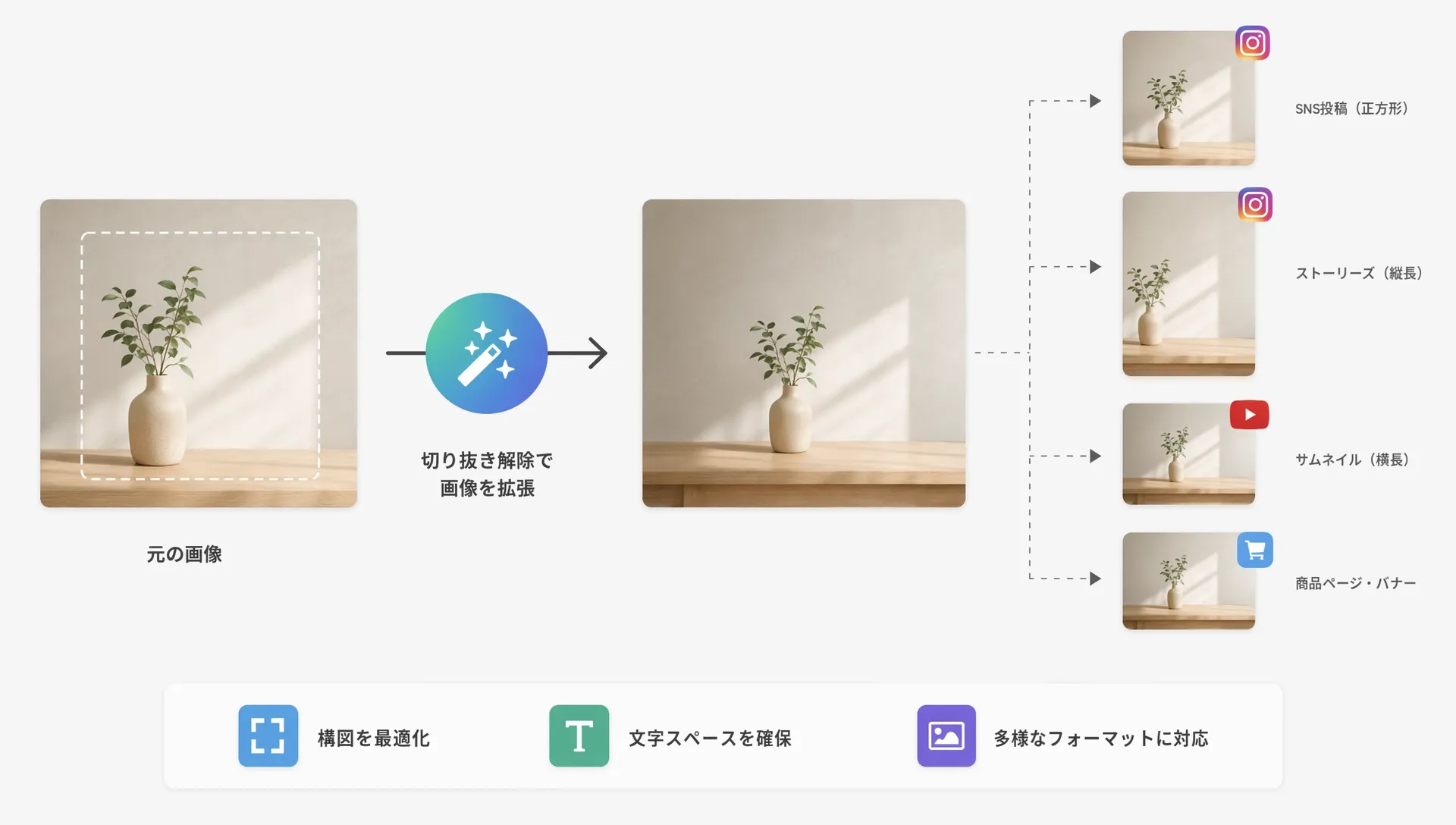Image resolution: width=1456 pixels, height=825 pixels.
Task: Open the SNS投稿 square thumbnail
Action: (x=1188, y=98)
